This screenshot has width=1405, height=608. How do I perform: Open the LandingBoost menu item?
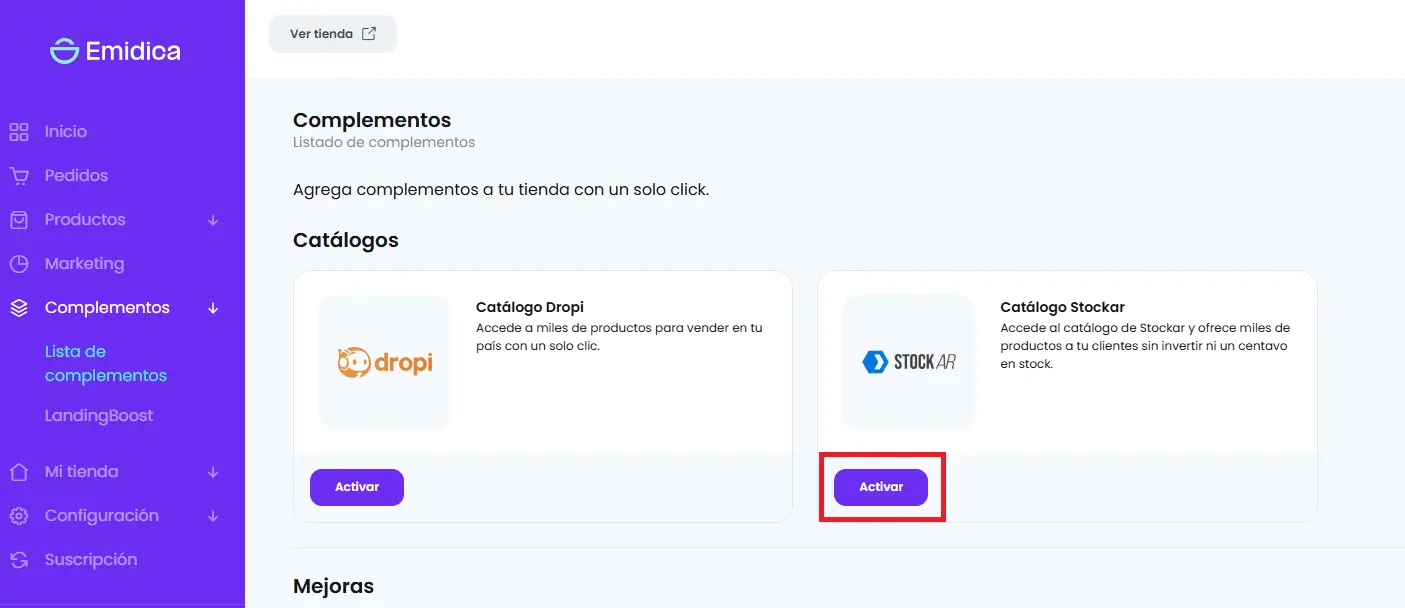point(99,416)
